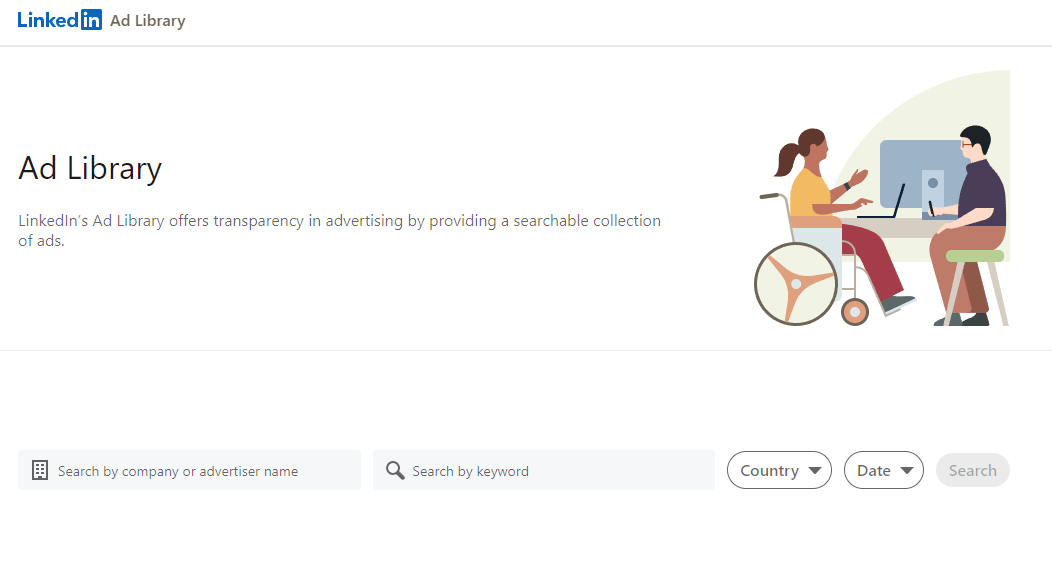The image size is (1052, 583).
Task: Click the Search button
Action: [x=972, y=470]
